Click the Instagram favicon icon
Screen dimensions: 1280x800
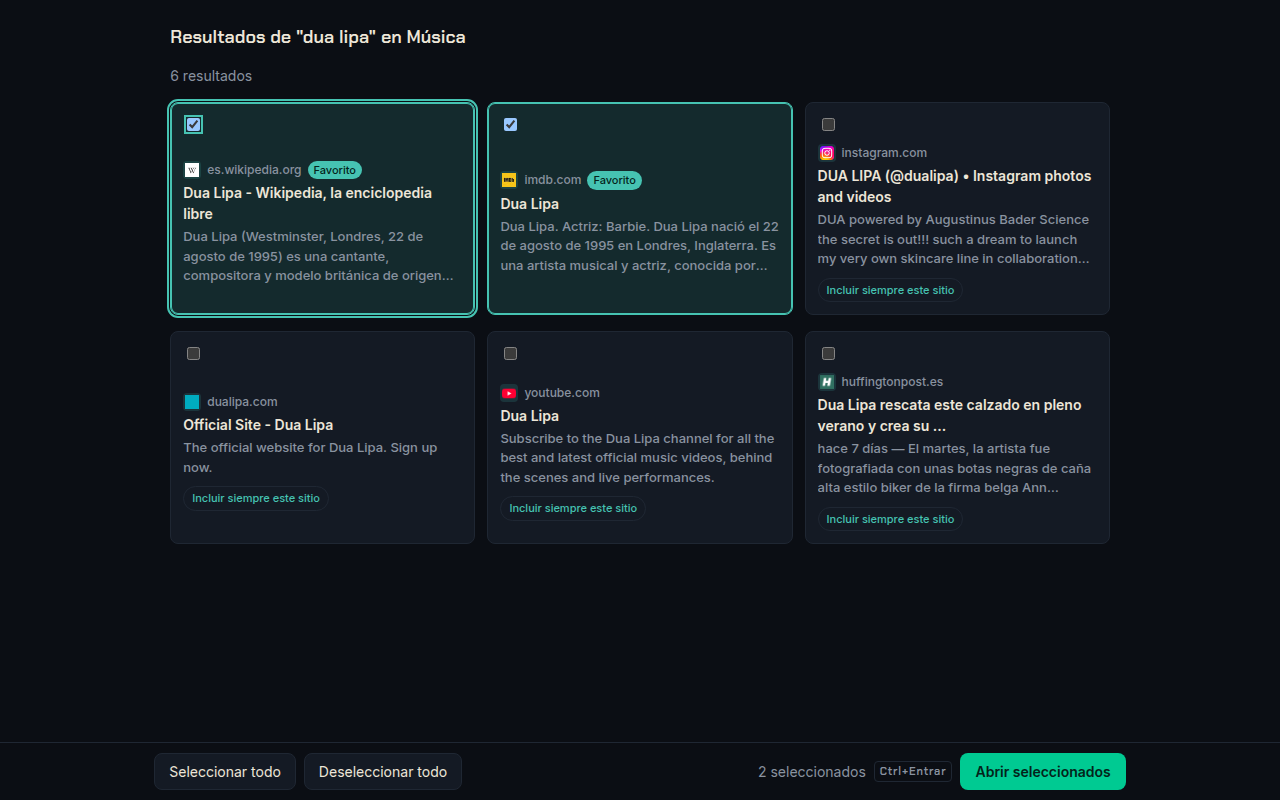pyautogui.click(x=827, y=153)
